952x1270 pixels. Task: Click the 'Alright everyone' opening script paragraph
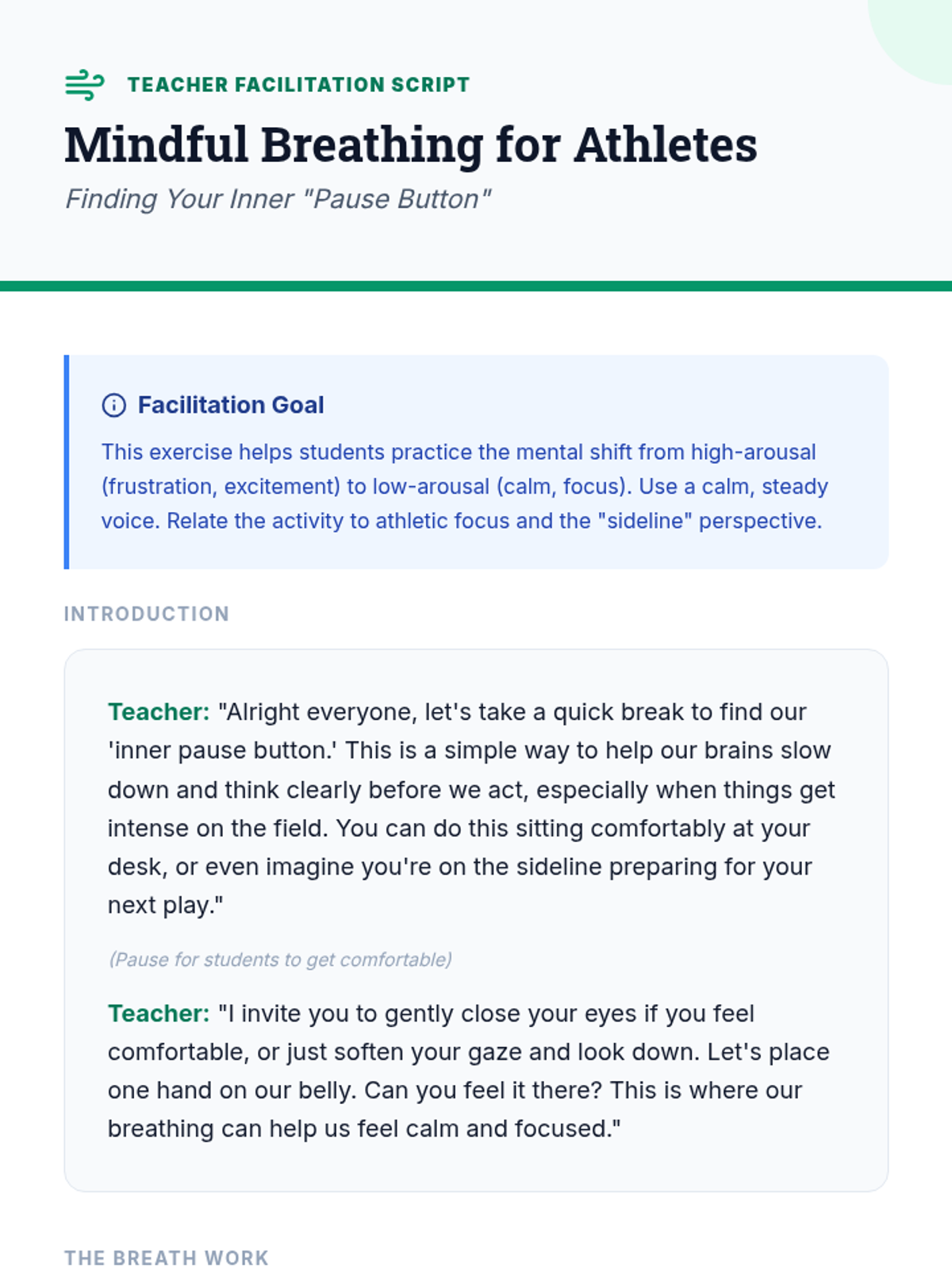pos(472,809)
